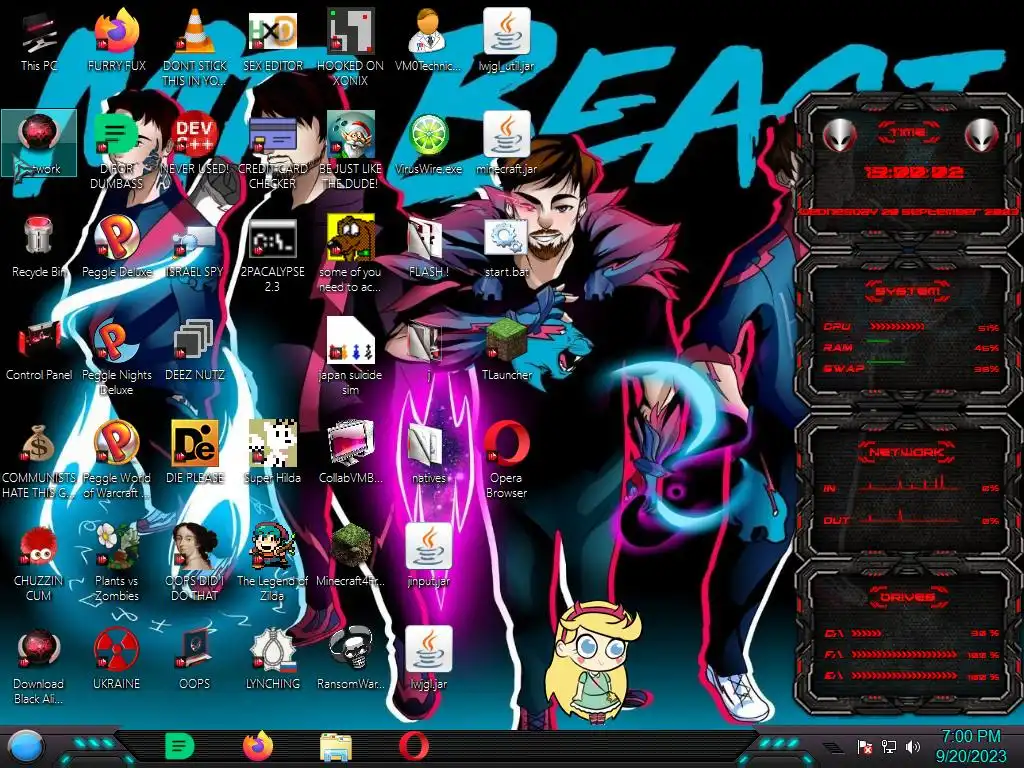Open the Recycle Bin
The image size is (1024, 768).
coord(39,248)
